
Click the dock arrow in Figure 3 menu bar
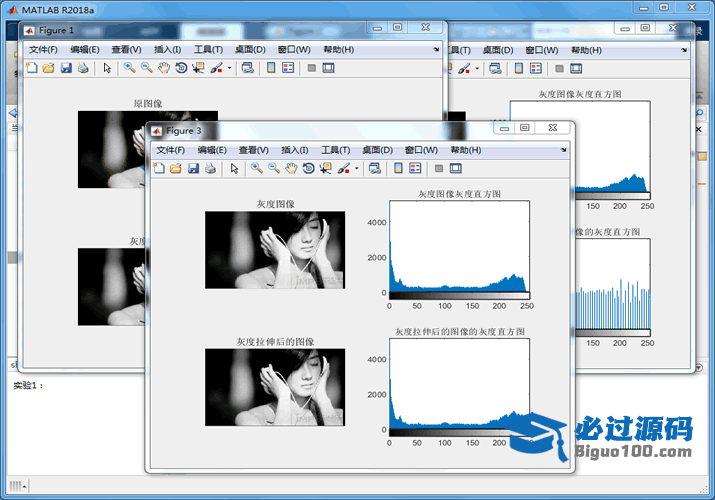[x=562, y=150]
